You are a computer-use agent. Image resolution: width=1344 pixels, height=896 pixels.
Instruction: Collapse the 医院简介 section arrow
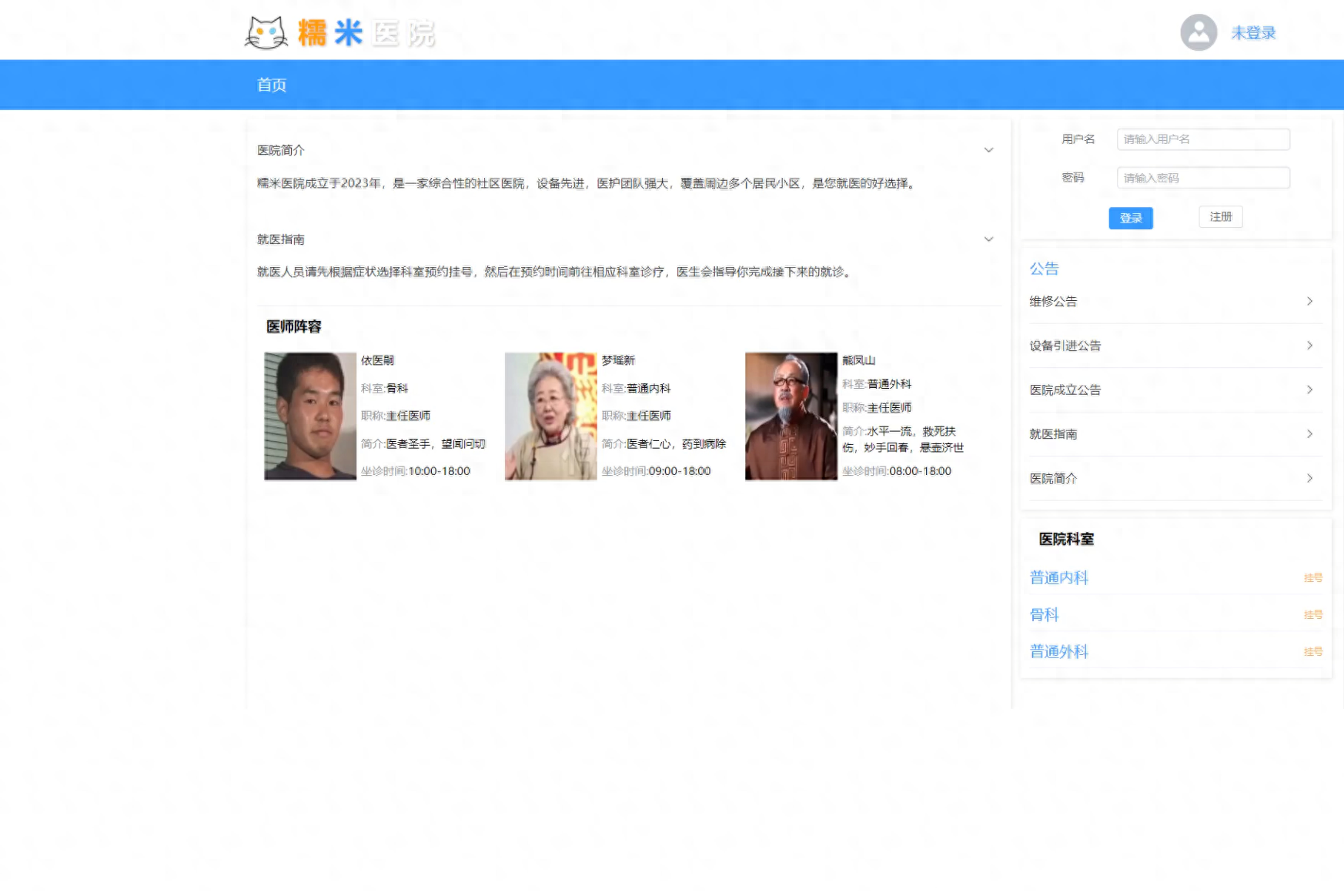988,150
